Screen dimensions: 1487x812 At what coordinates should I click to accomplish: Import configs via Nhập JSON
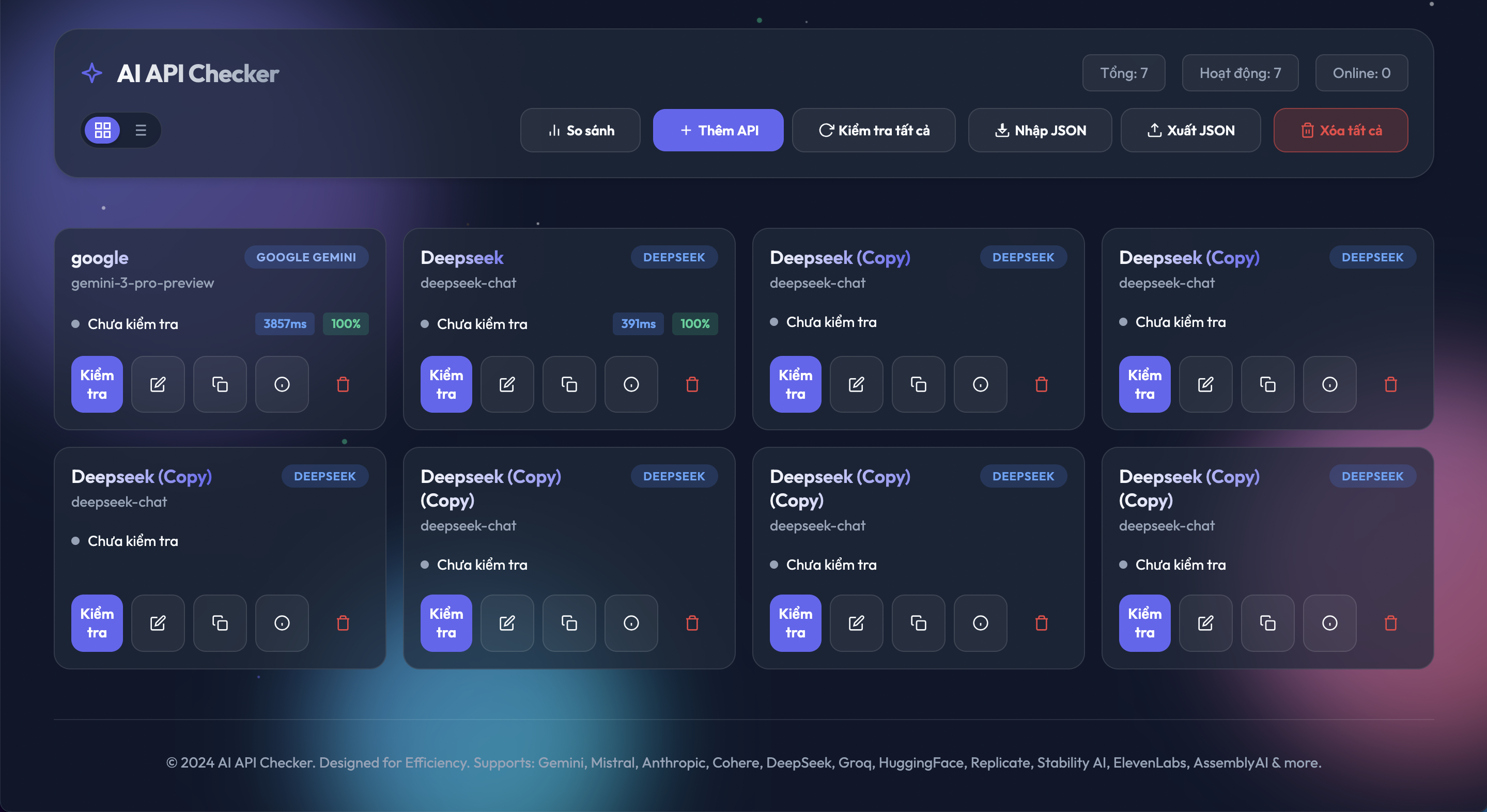[1040, 131]
